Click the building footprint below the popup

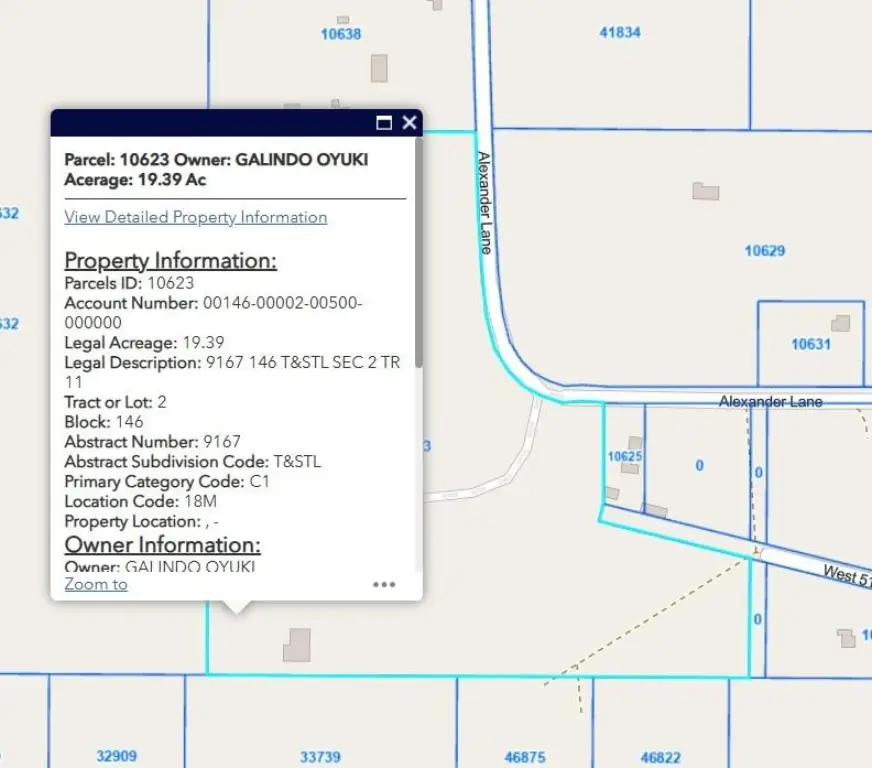[x=296, y=645]
